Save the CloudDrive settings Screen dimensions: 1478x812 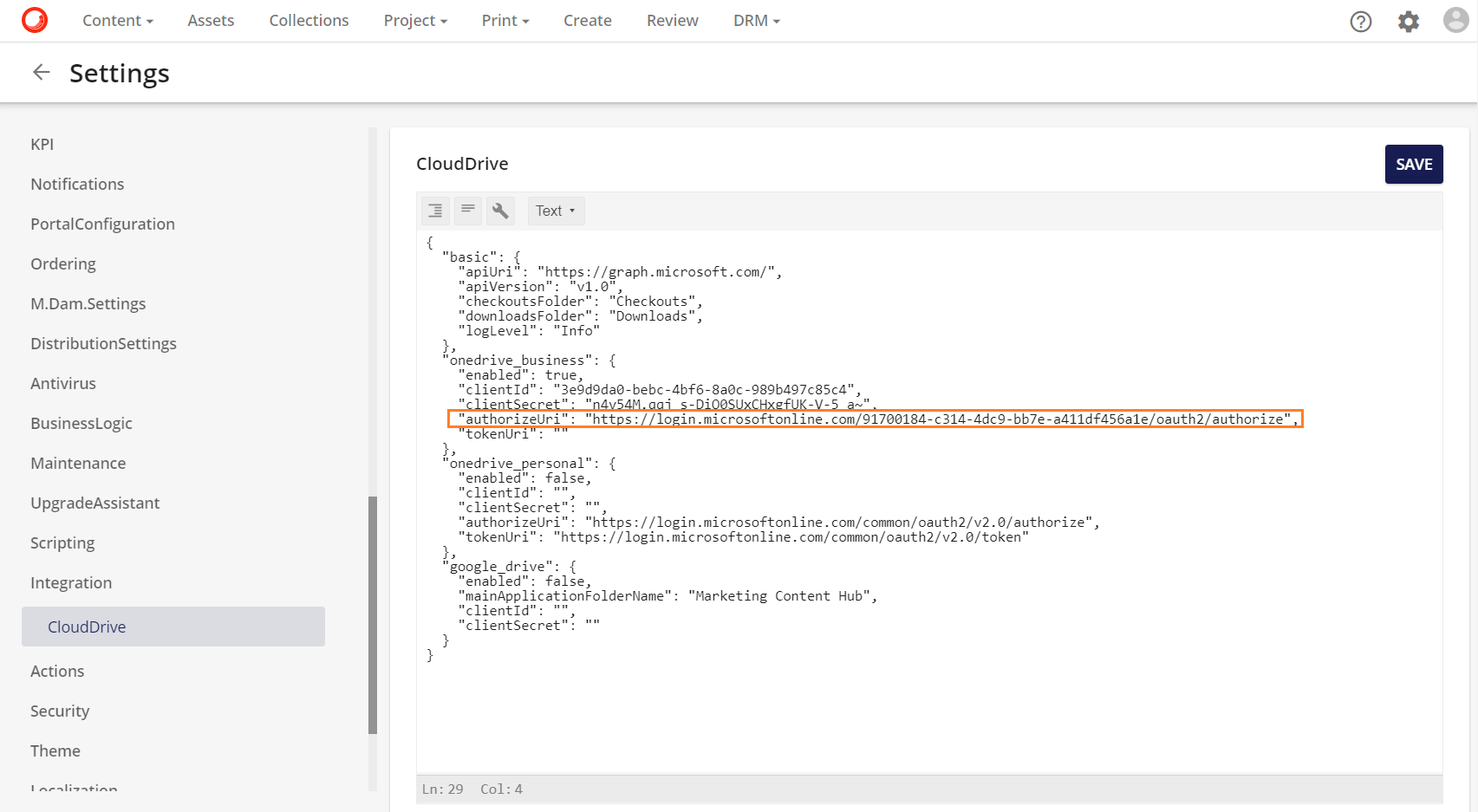pos(1414,164)
